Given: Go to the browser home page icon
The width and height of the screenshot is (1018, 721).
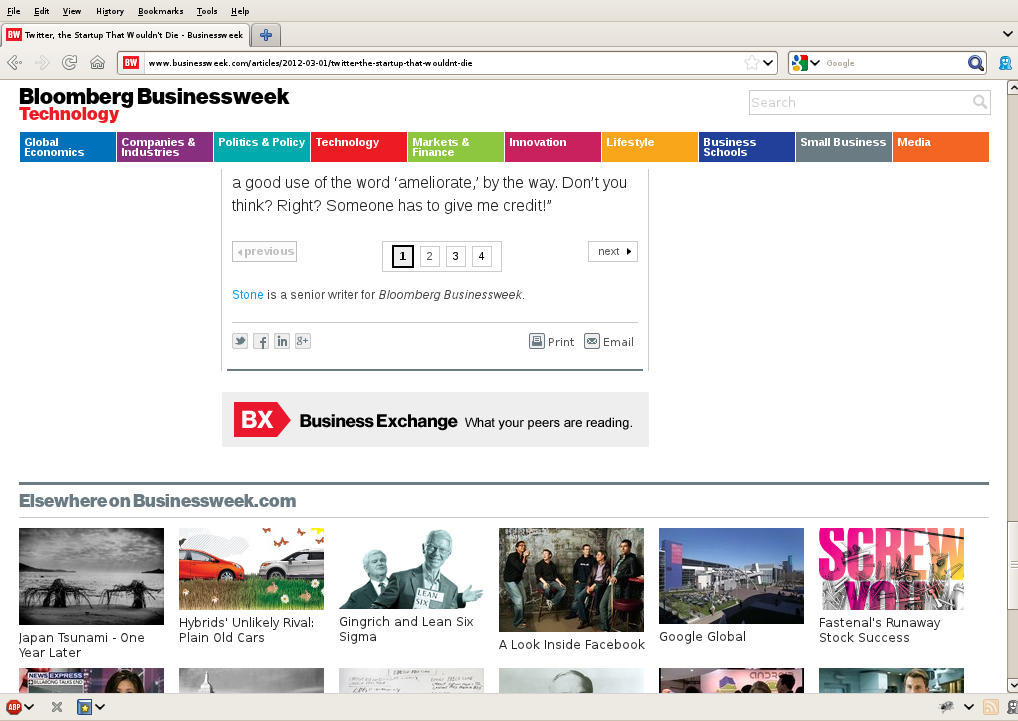Looking at the screenshot, I should pyautogui.click(x=97, y=63).
